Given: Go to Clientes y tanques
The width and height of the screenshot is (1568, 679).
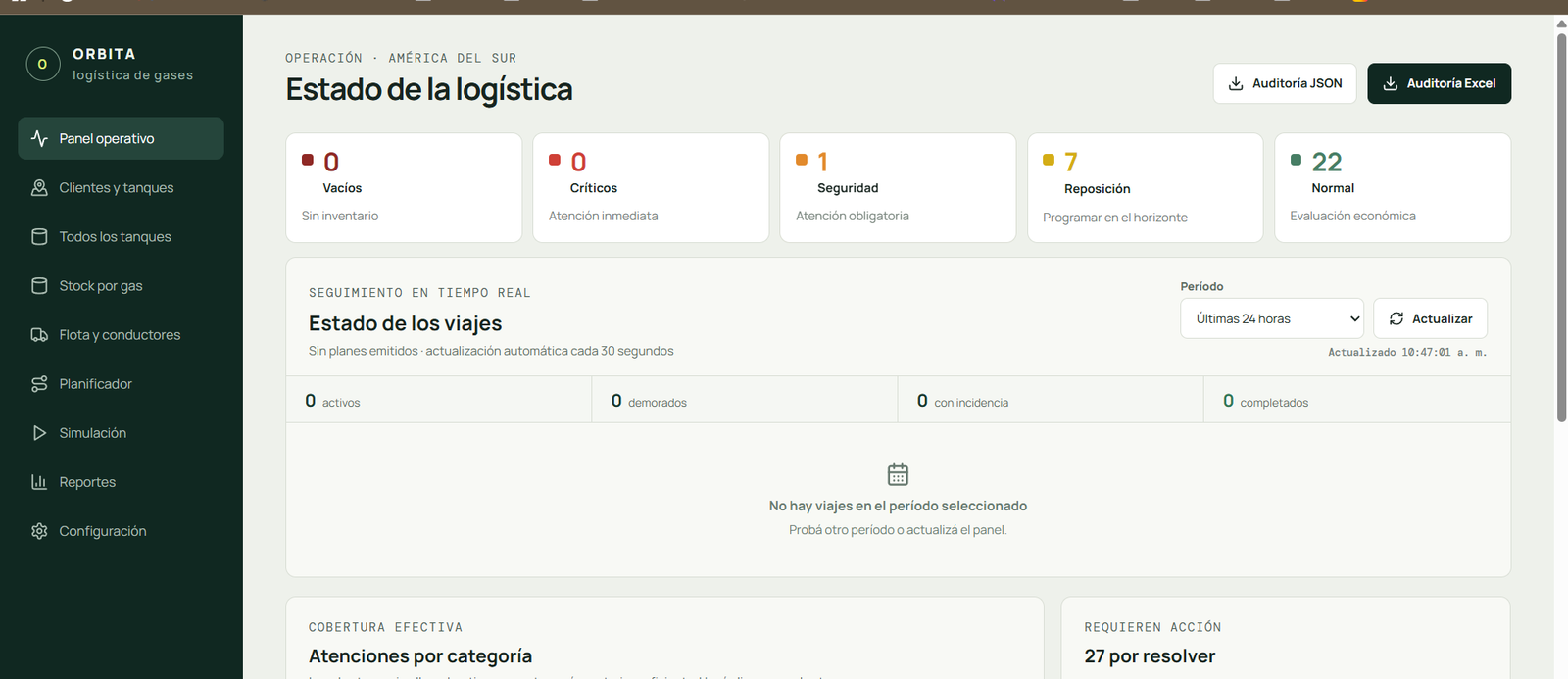Looking at the screenshot, I should click(121, 187).
